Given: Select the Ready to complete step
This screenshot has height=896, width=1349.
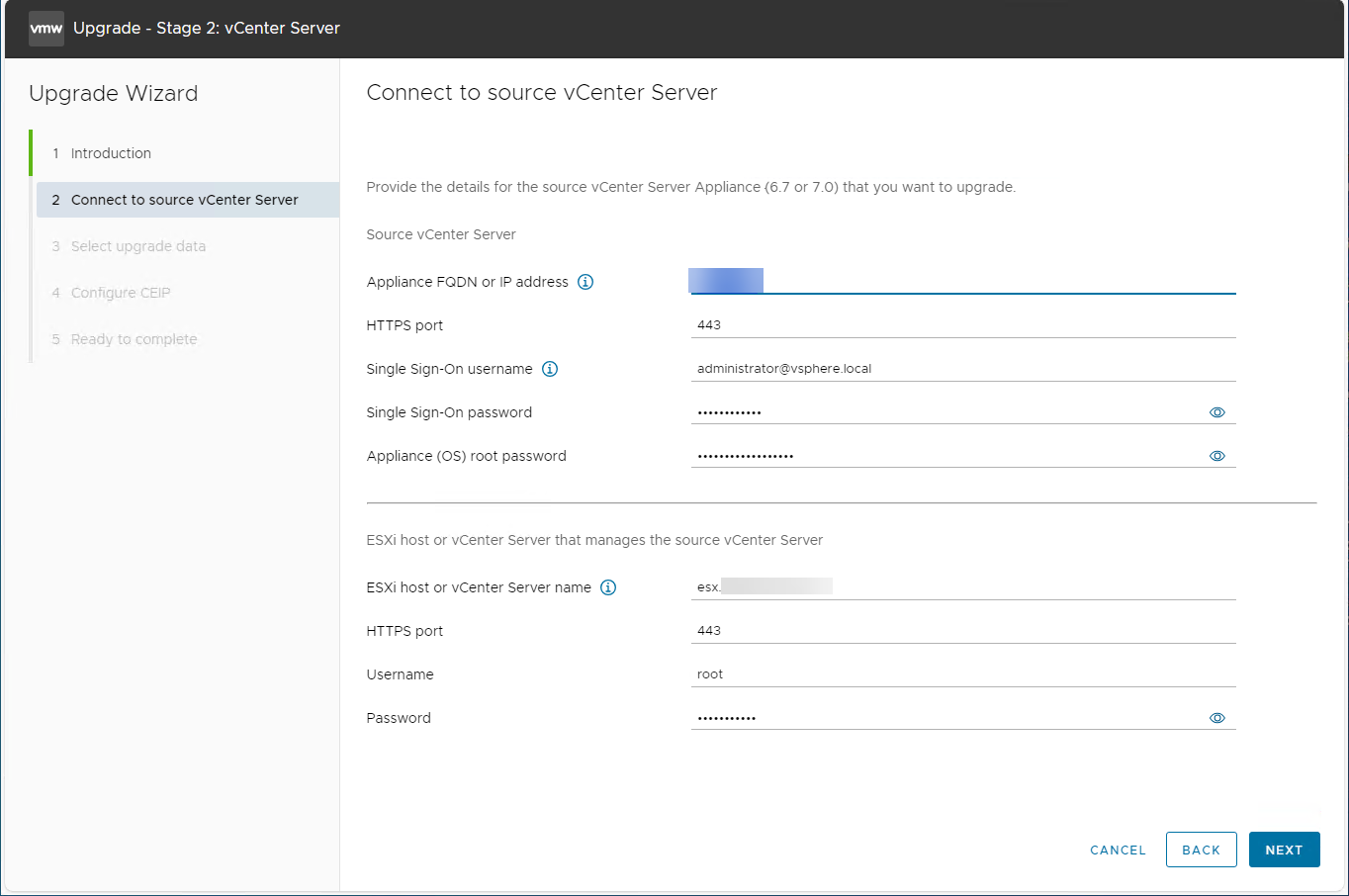Looking at the screenshot, I should 134,338.
